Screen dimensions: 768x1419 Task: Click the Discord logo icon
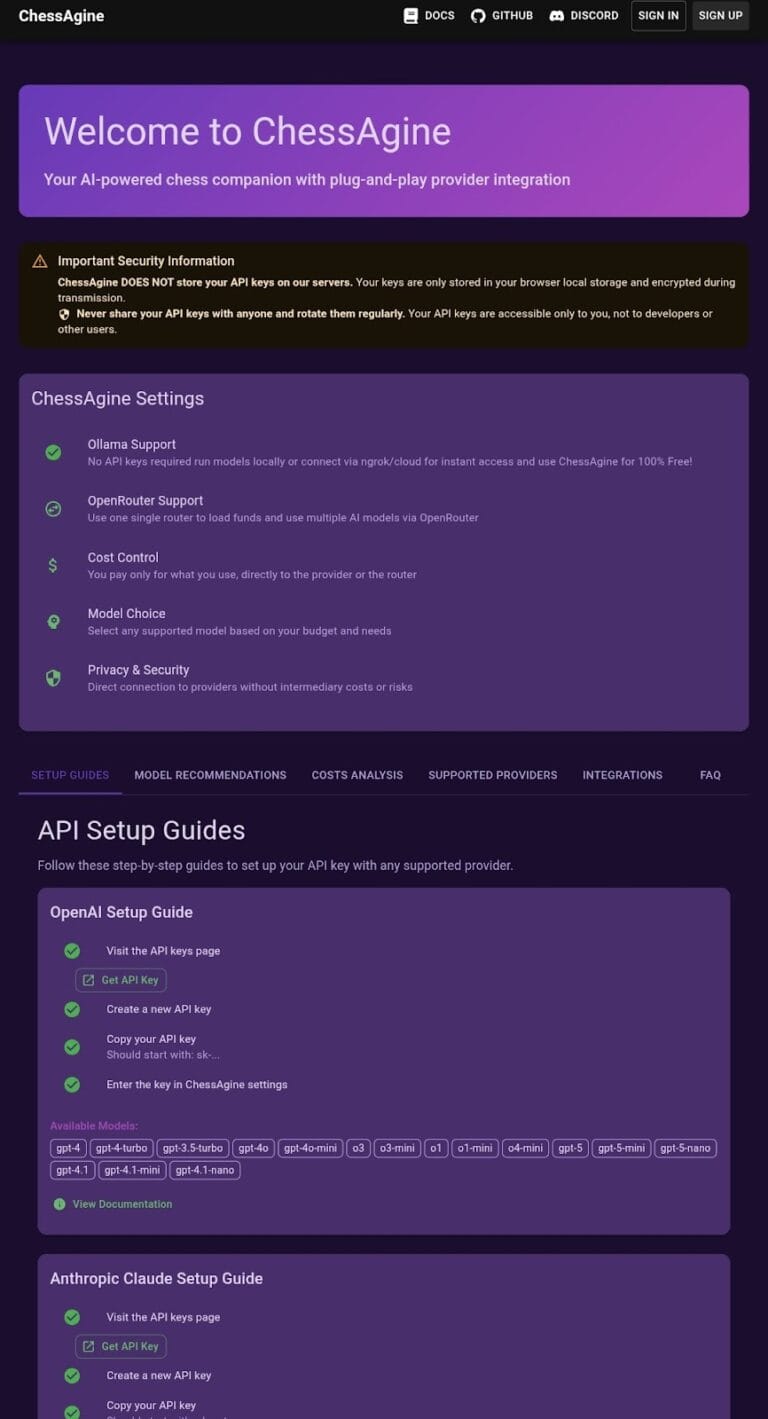[x=557, y=16]
